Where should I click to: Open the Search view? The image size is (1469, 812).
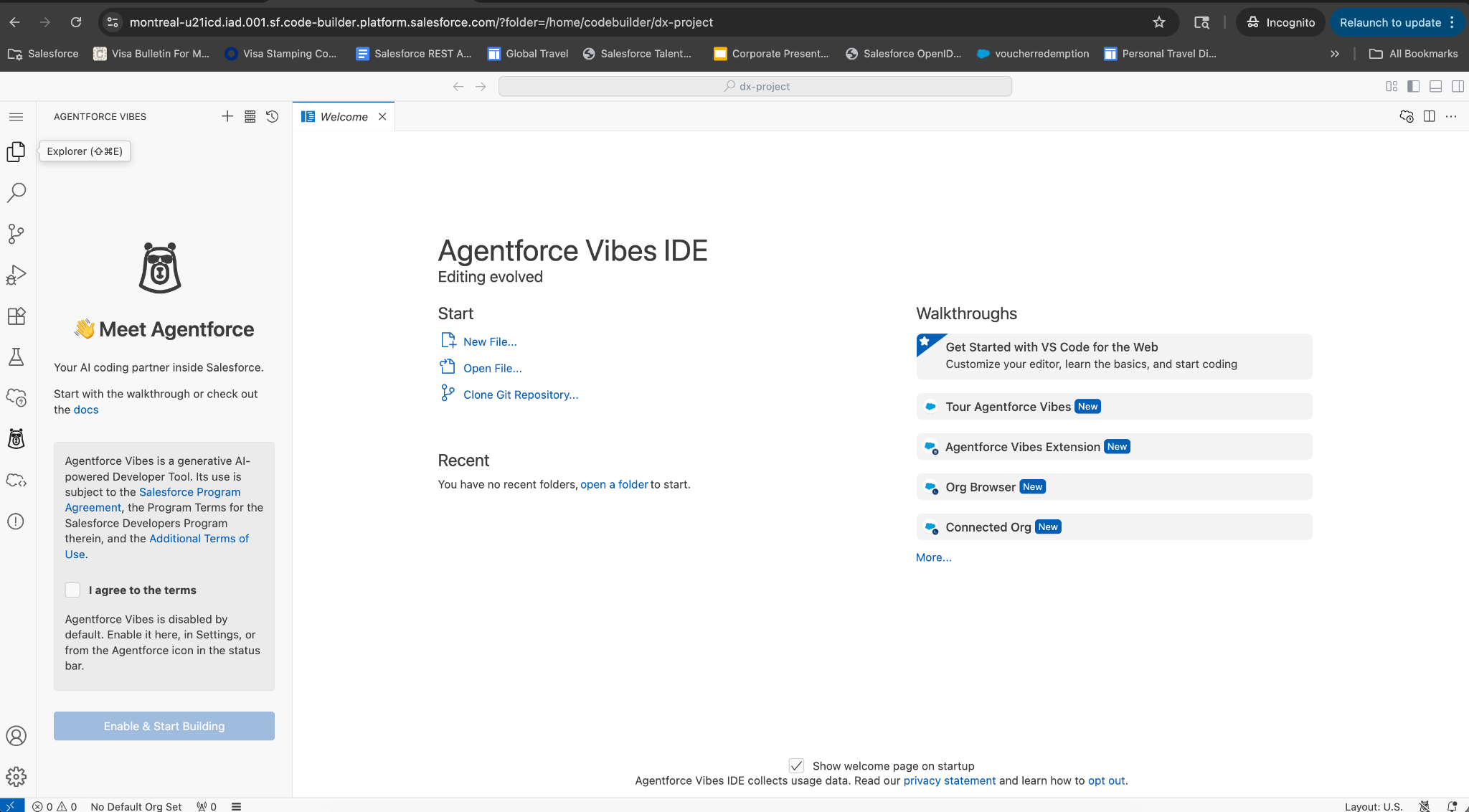coord(16,192)
